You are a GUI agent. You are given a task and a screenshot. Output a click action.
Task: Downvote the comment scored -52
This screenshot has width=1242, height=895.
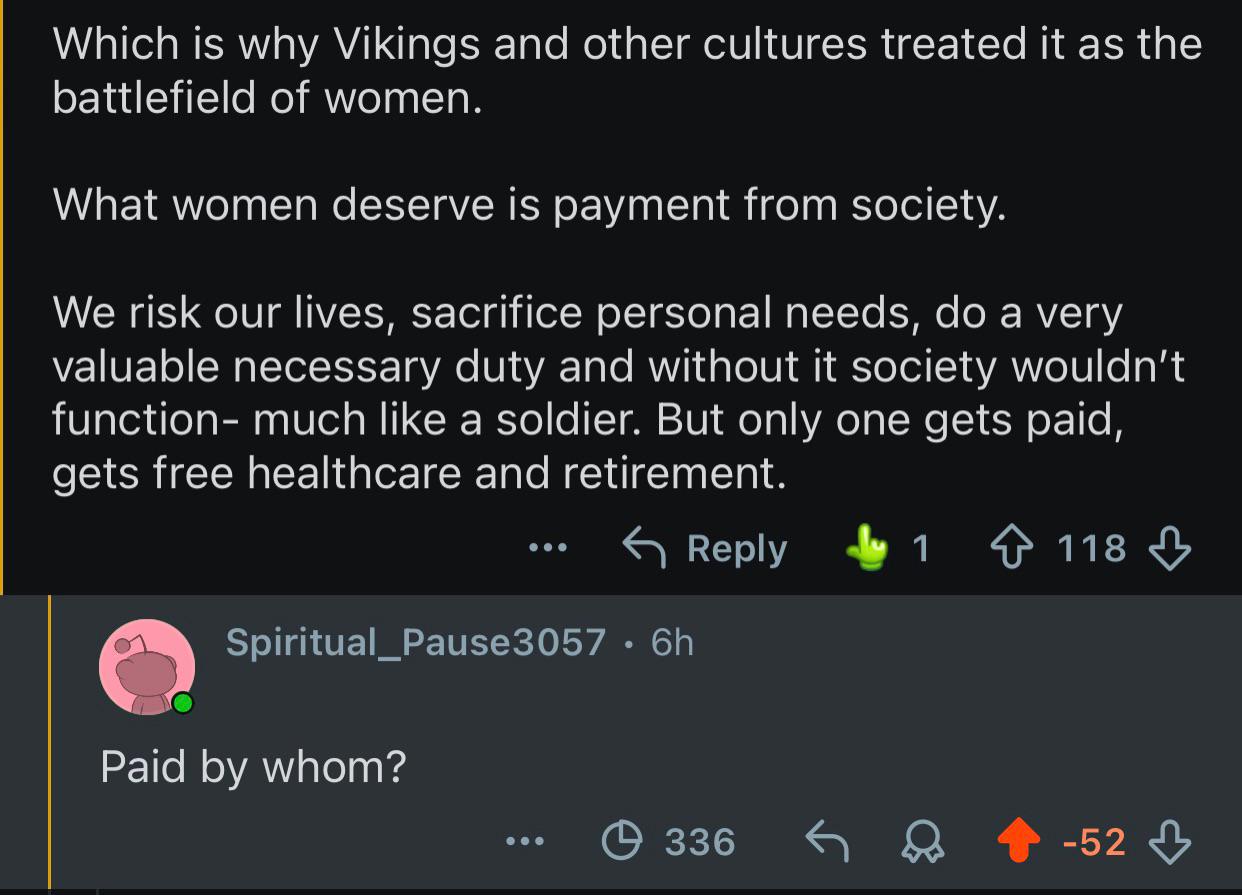pyautogui.click(x=1170, y=842)
